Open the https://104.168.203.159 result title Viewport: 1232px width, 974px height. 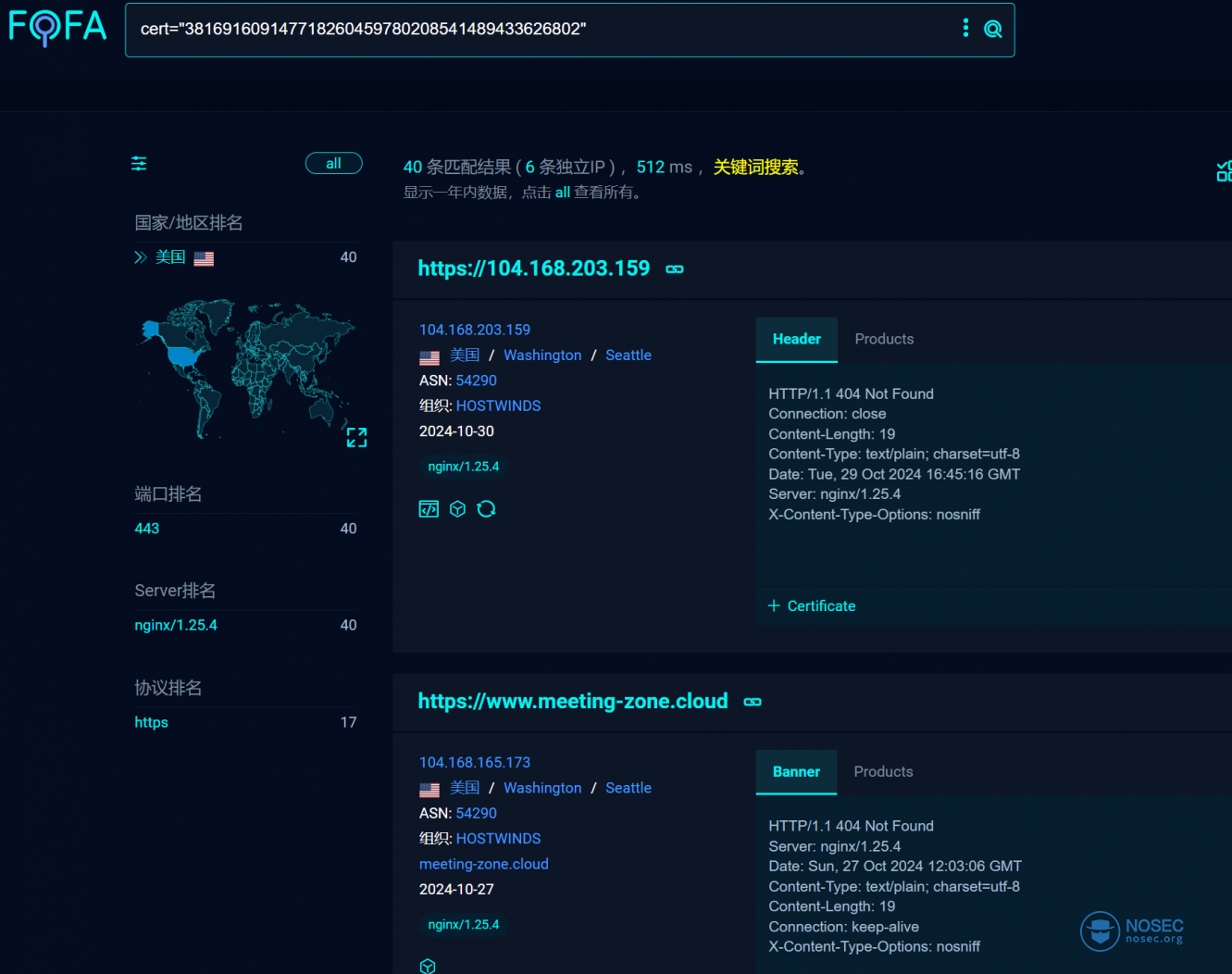pos(534,268)
